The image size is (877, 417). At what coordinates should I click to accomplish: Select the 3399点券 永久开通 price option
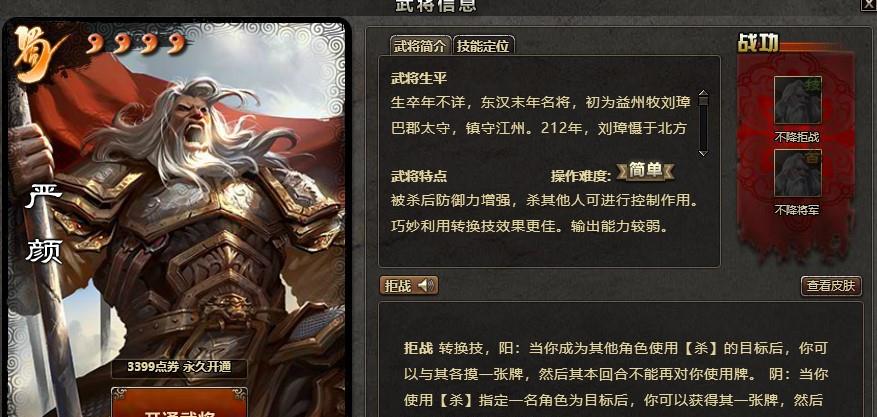(179, 367)
